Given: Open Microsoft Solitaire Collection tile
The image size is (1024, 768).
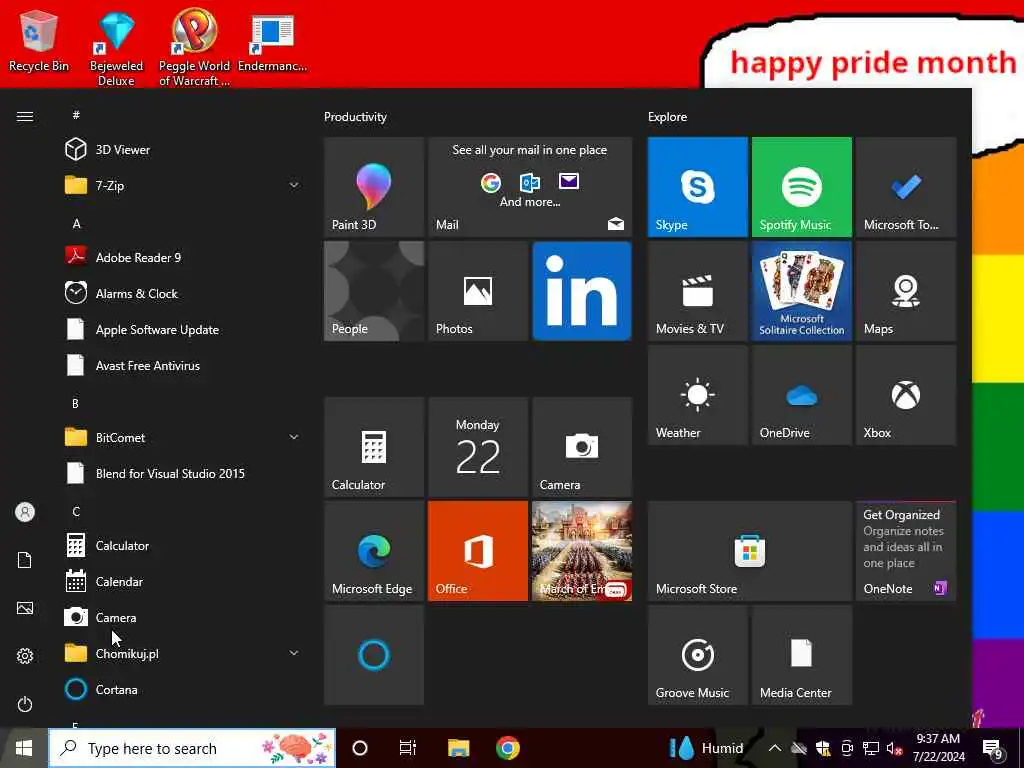Looking at the screenshot, I should pos(801,291).
